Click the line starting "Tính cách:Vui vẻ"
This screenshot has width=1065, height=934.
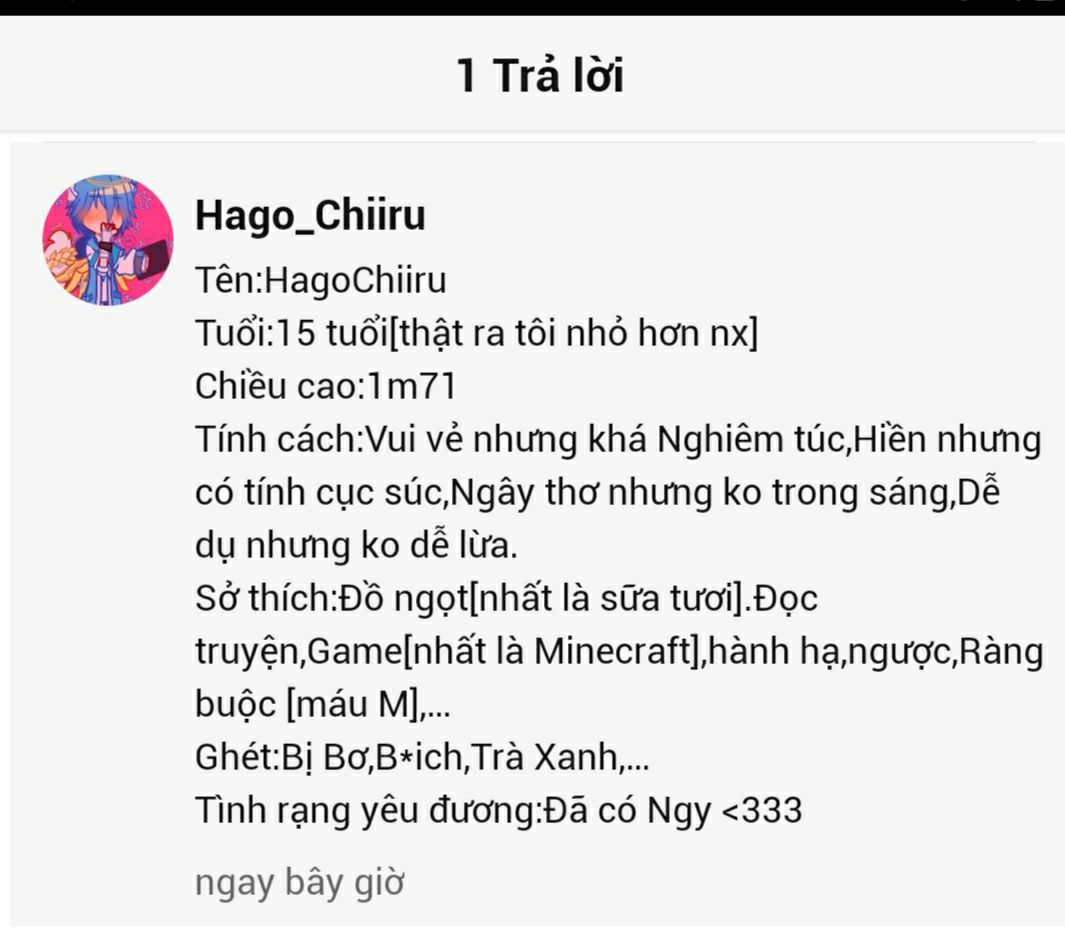click(x=618, y=439)
